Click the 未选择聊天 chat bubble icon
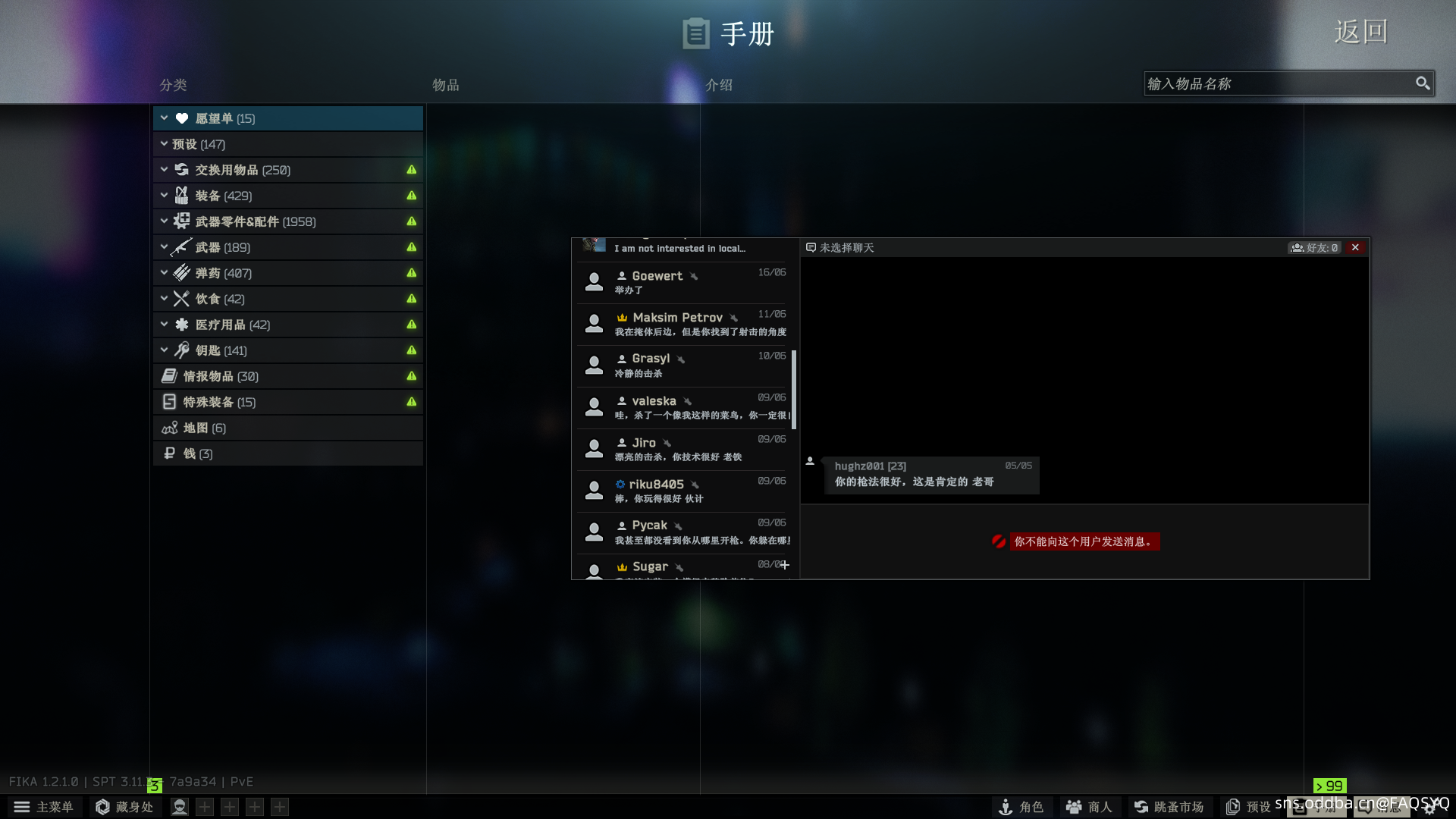The height and width of the screenshot is (819, 1456). (811, 248)
